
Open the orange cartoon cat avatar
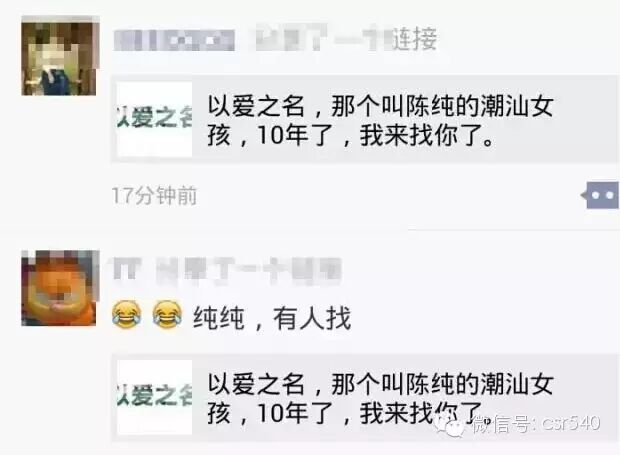pos(60,288)
